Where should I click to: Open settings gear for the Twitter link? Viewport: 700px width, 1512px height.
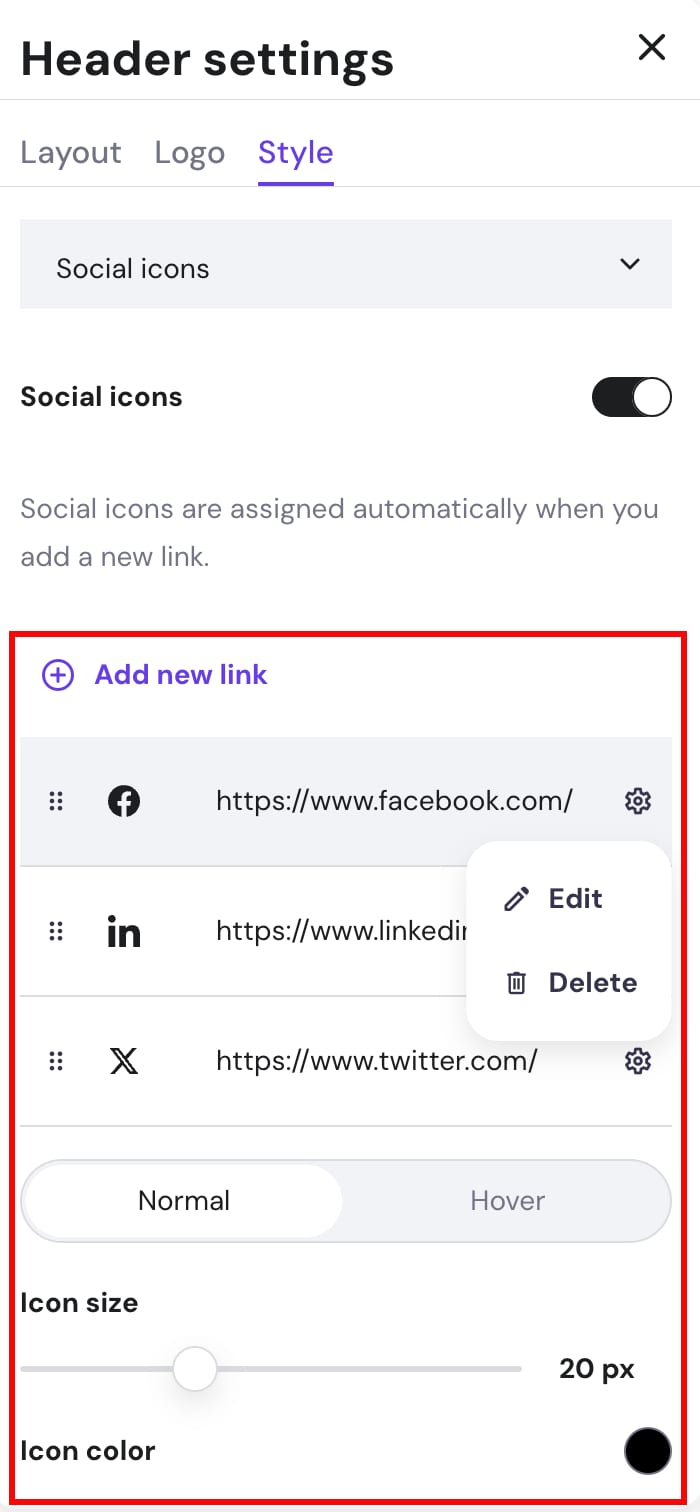[x=637, y=1061]
